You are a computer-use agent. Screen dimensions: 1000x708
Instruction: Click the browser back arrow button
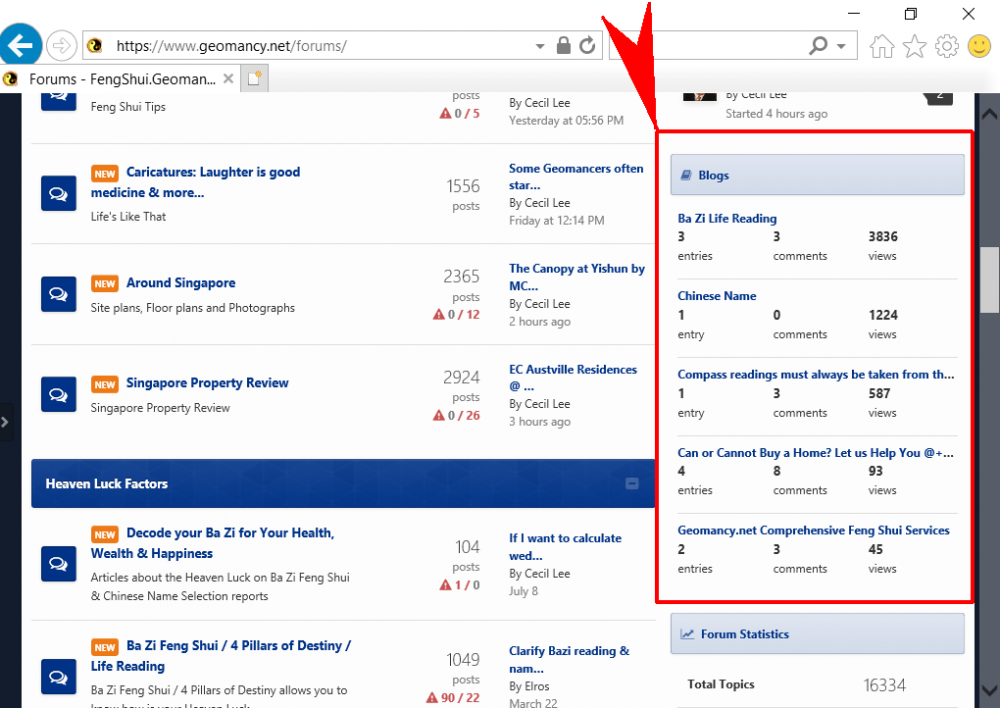pos(21,45)
